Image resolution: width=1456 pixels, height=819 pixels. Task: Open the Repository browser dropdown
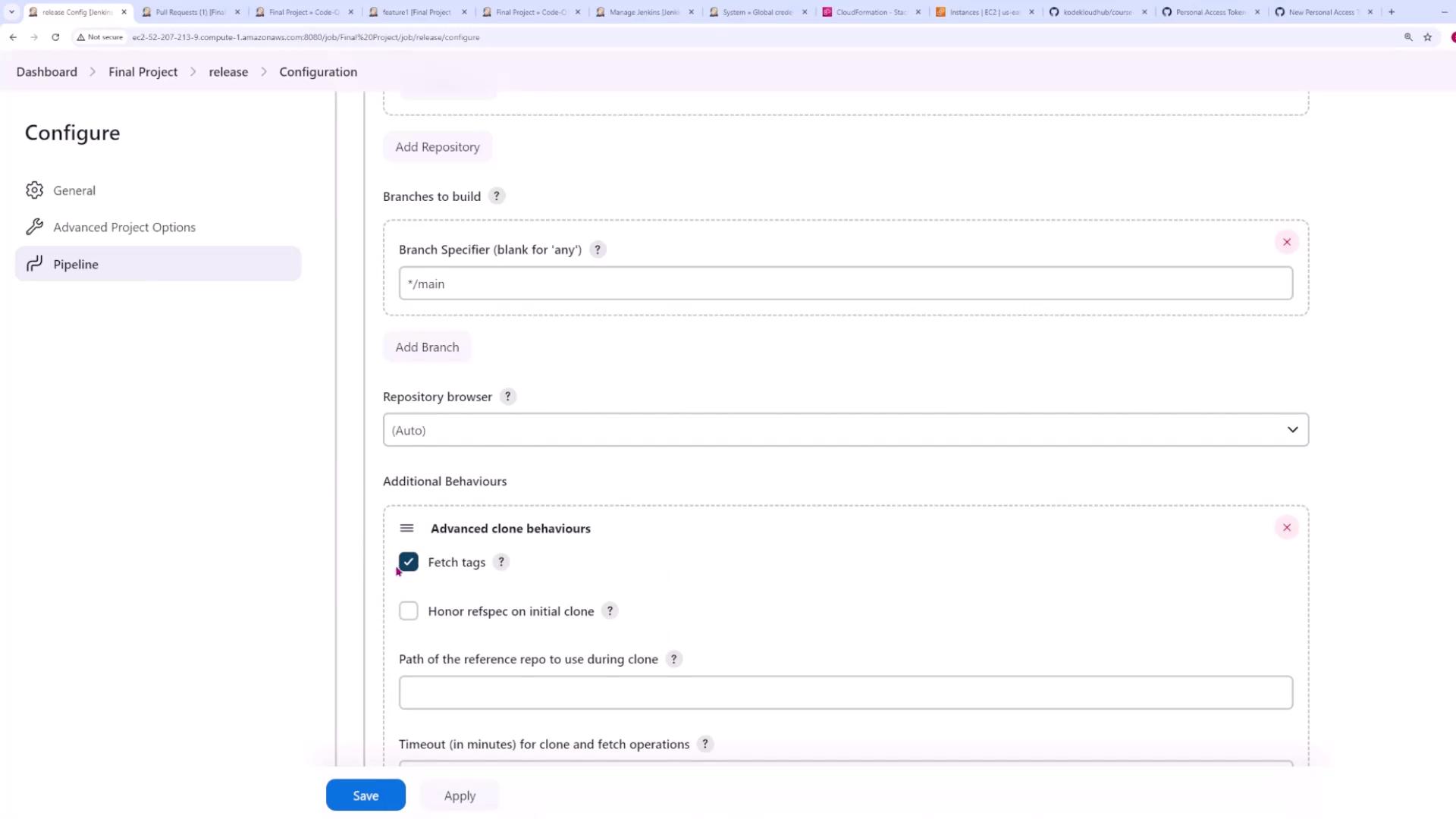pos(846,430)
